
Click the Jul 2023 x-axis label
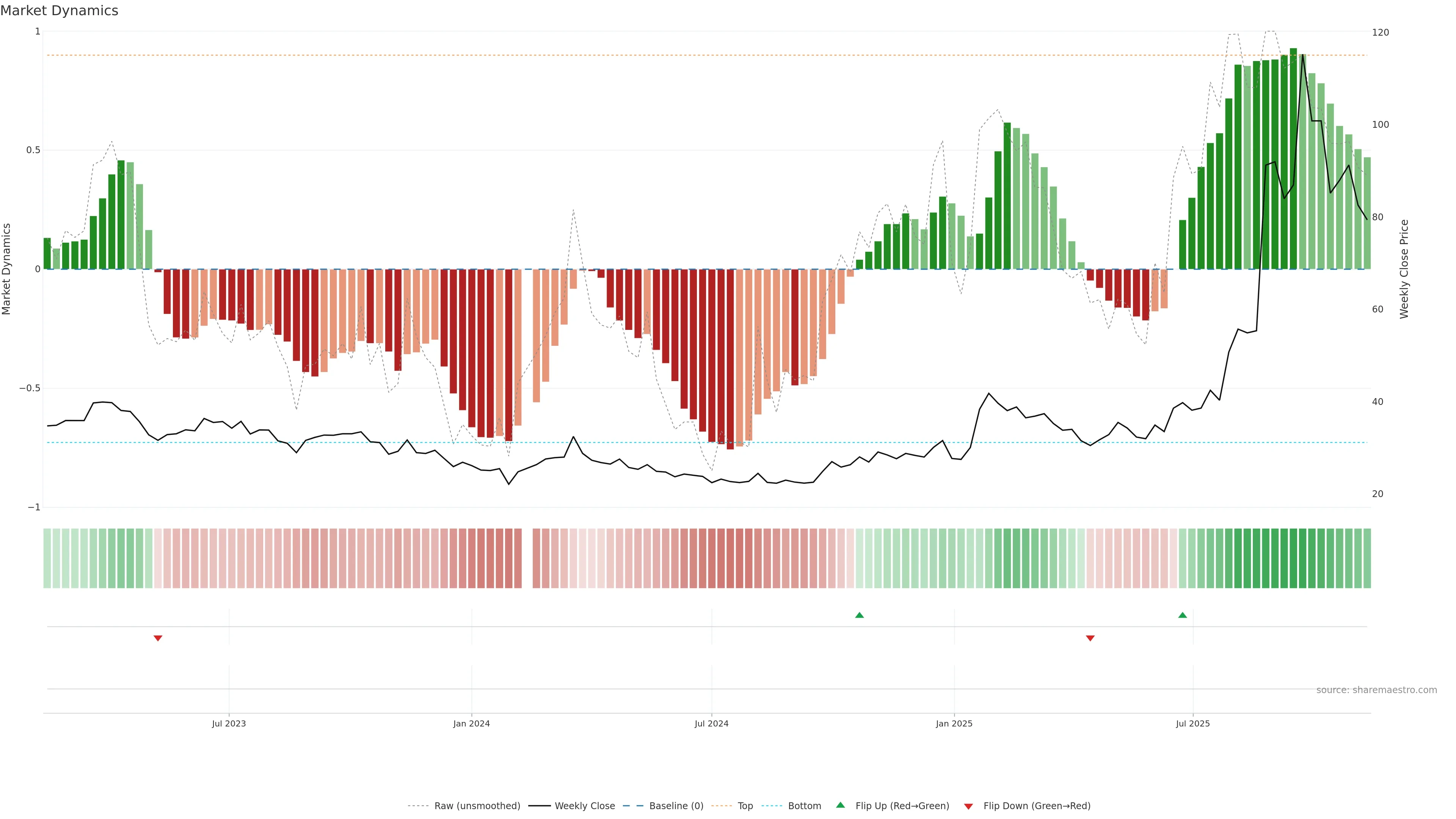point(229,723)
